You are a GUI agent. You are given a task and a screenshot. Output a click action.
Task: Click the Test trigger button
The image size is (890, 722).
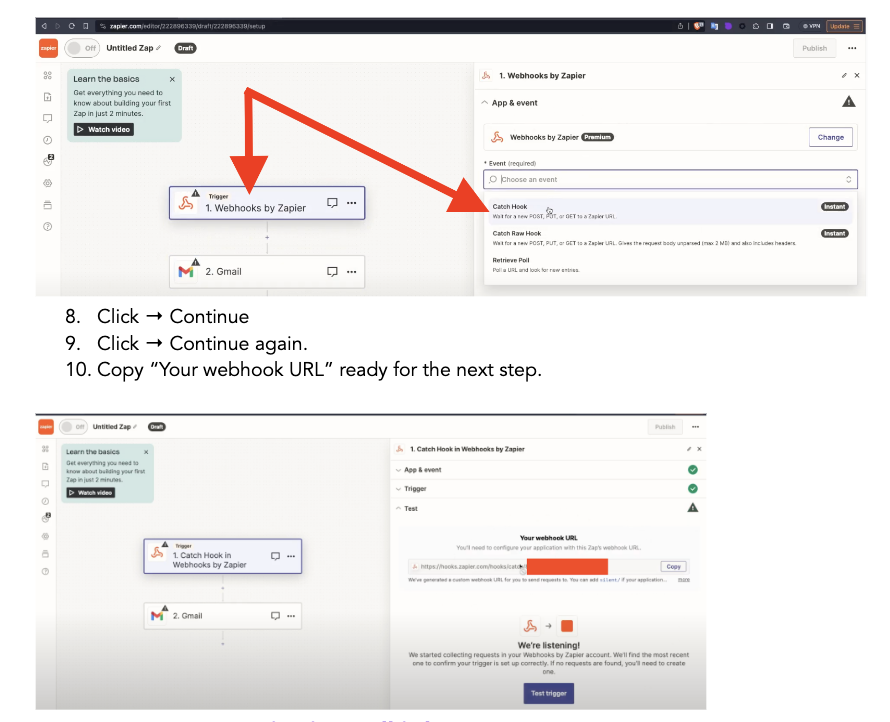(x=548, y=692)
